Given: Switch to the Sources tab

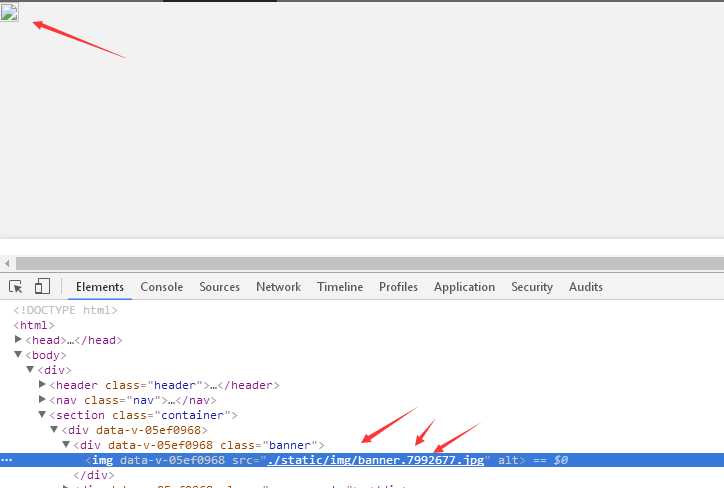Looking at the screenshot, I should click(219, 287).
